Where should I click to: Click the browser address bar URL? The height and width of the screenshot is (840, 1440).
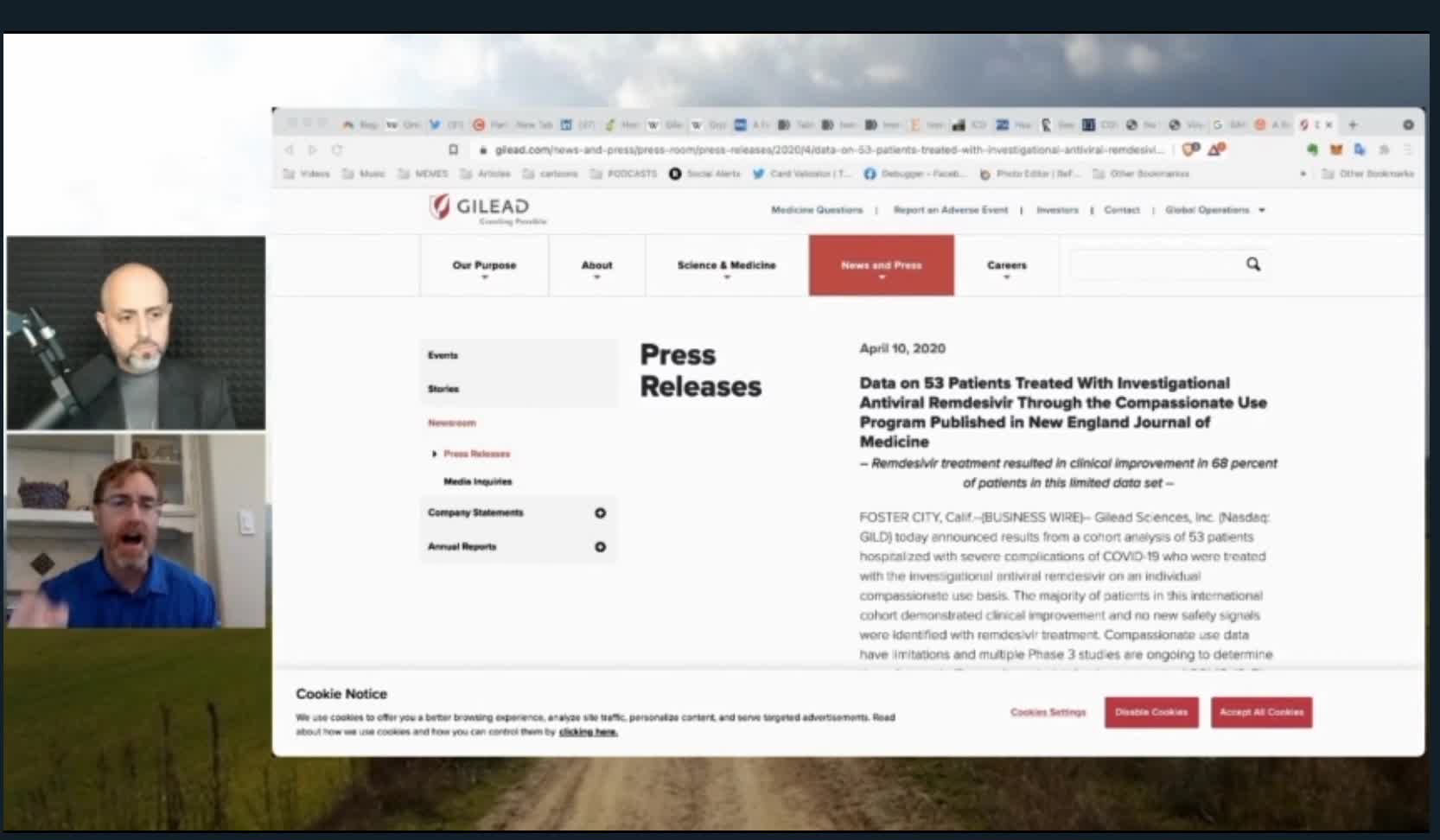pos(829,150)
